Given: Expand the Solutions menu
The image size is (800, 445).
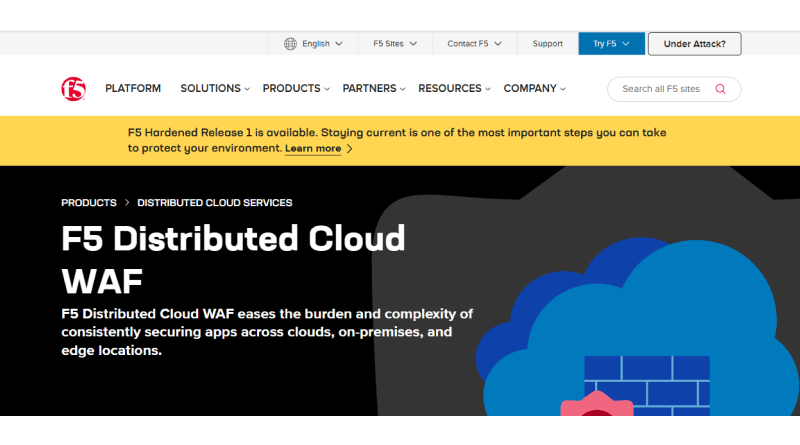Looking at the screenshot, I should tap(215, 89).
